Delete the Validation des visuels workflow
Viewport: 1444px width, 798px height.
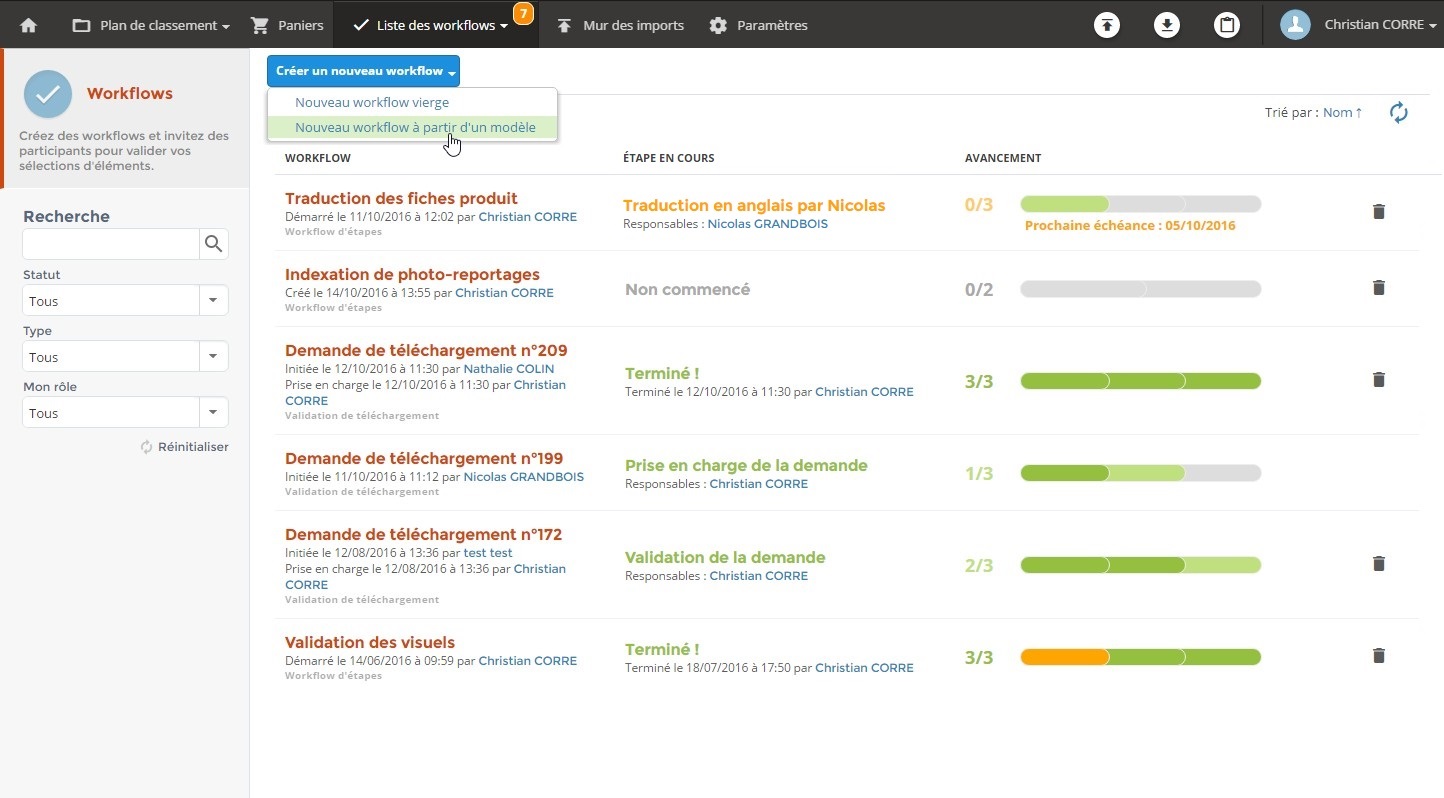(x=1379, y=656)
